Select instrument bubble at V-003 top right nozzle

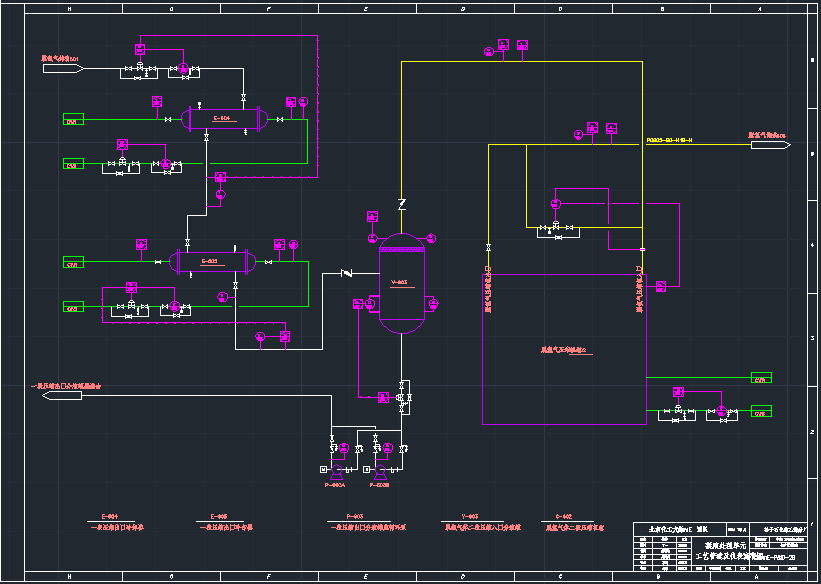431,238
